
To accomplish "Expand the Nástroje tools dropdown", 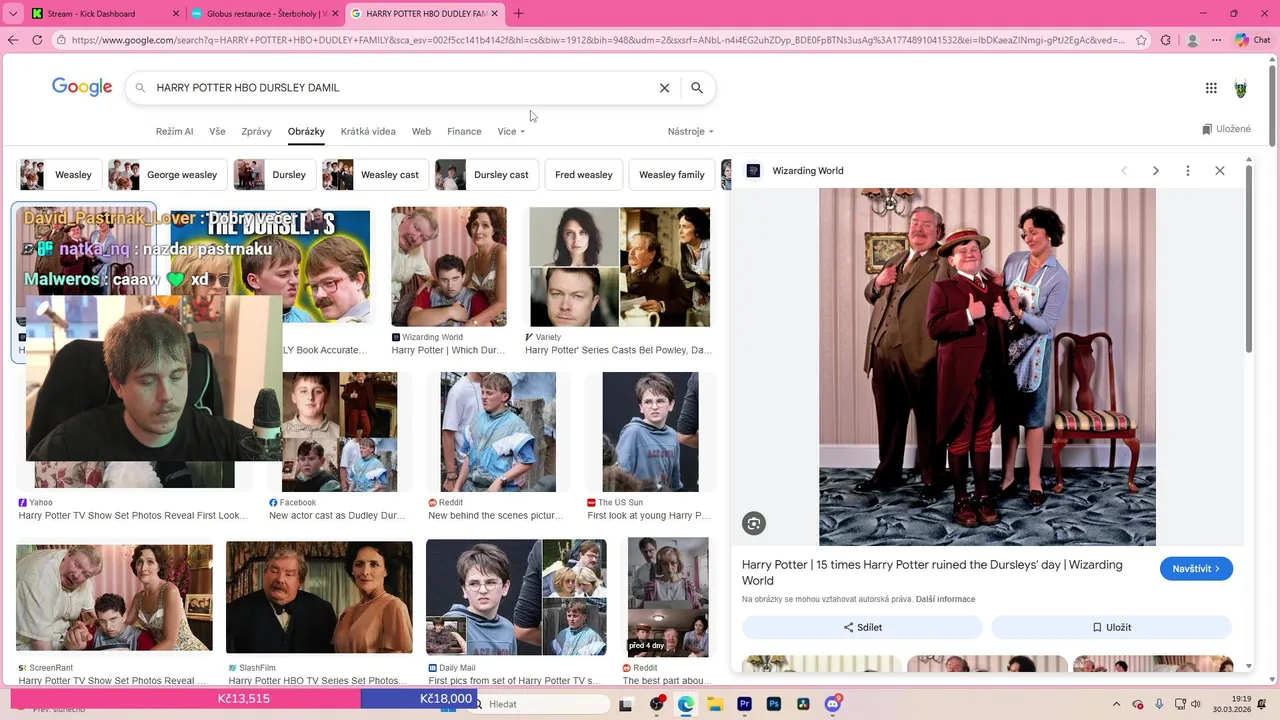I will coord(691,132).
